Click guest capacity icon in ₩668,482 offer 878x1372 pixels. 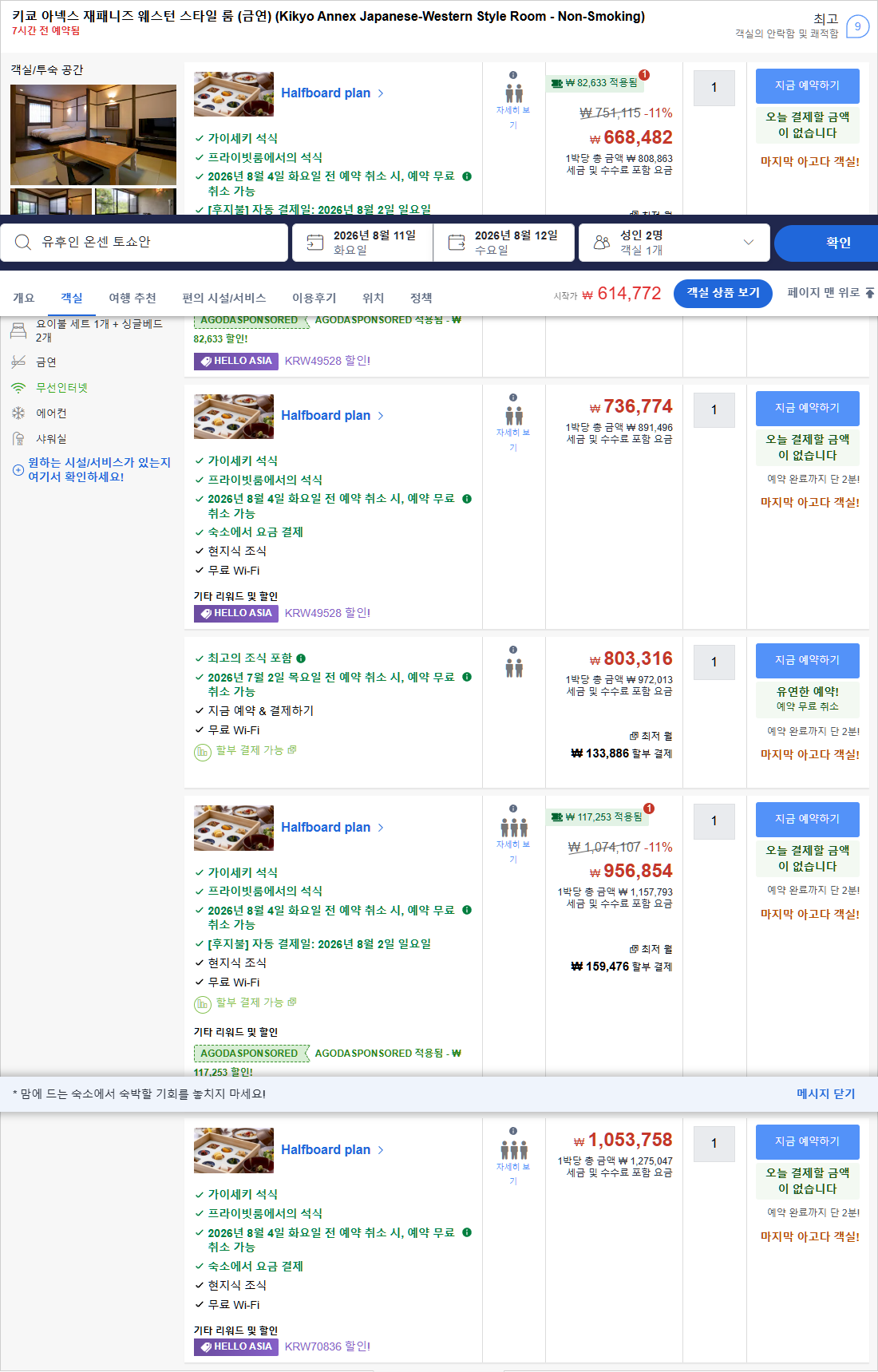514,93
